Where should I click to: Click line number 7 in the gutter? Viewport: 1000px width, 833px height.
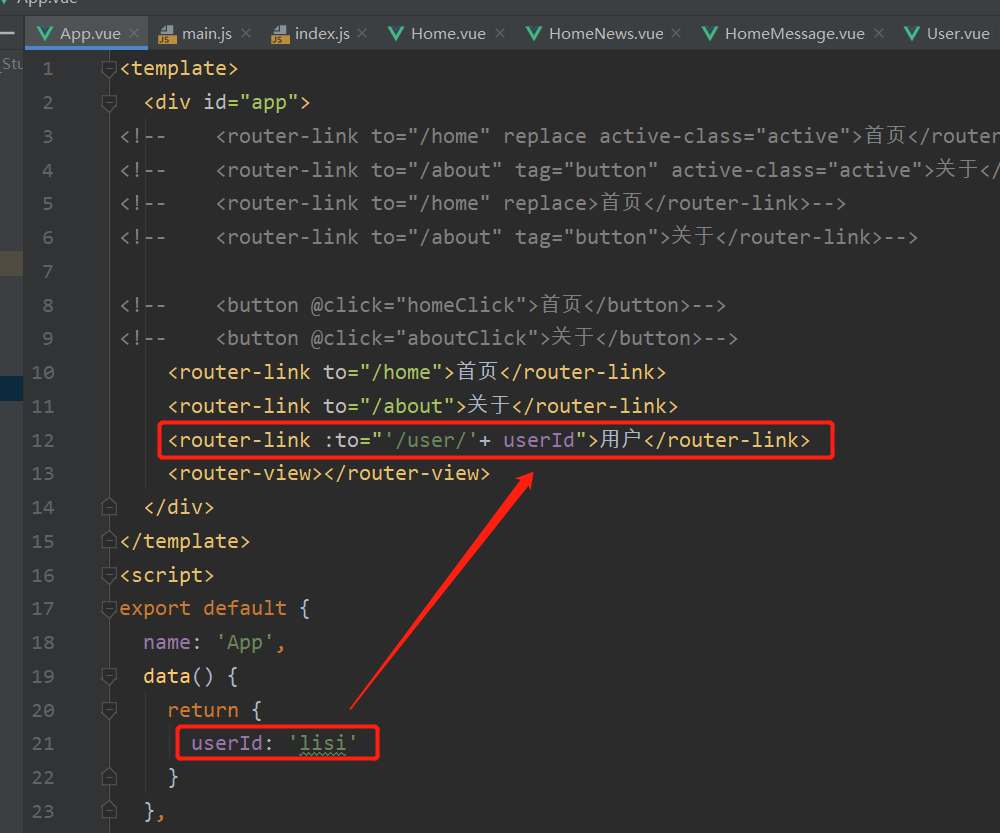[48, 272]
